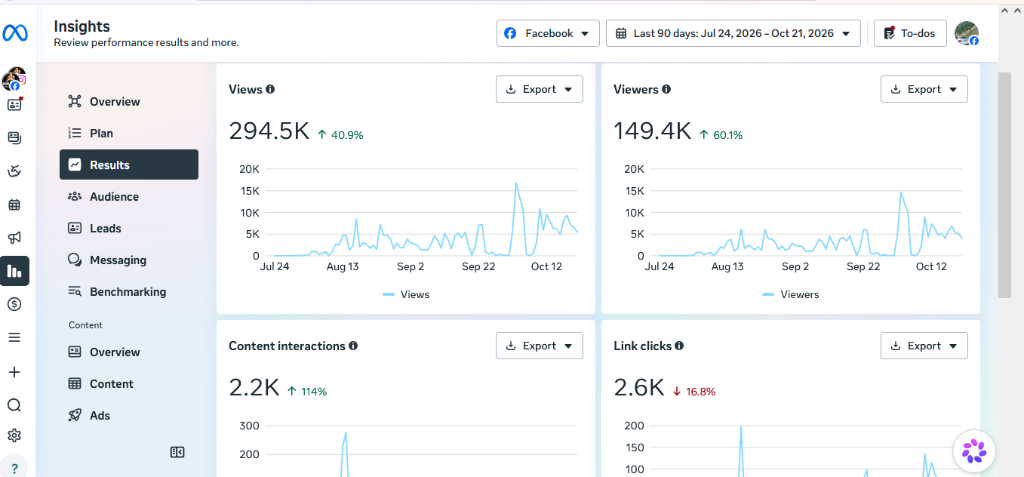Image resolution: width=1024 pixels, height=477 pixels.
Task: Click the 60.1% viewers increase indicator
Action: [x=721, y=135]
